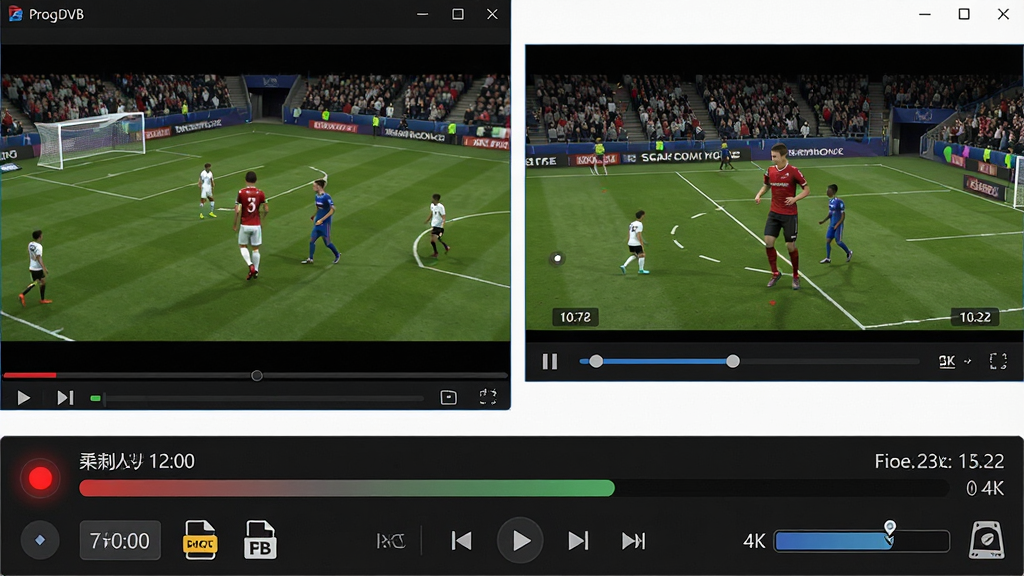Click the snapshot icon in the ProgDVB window
Viewport: 1024px width, 576px height.
coord(449,397)
